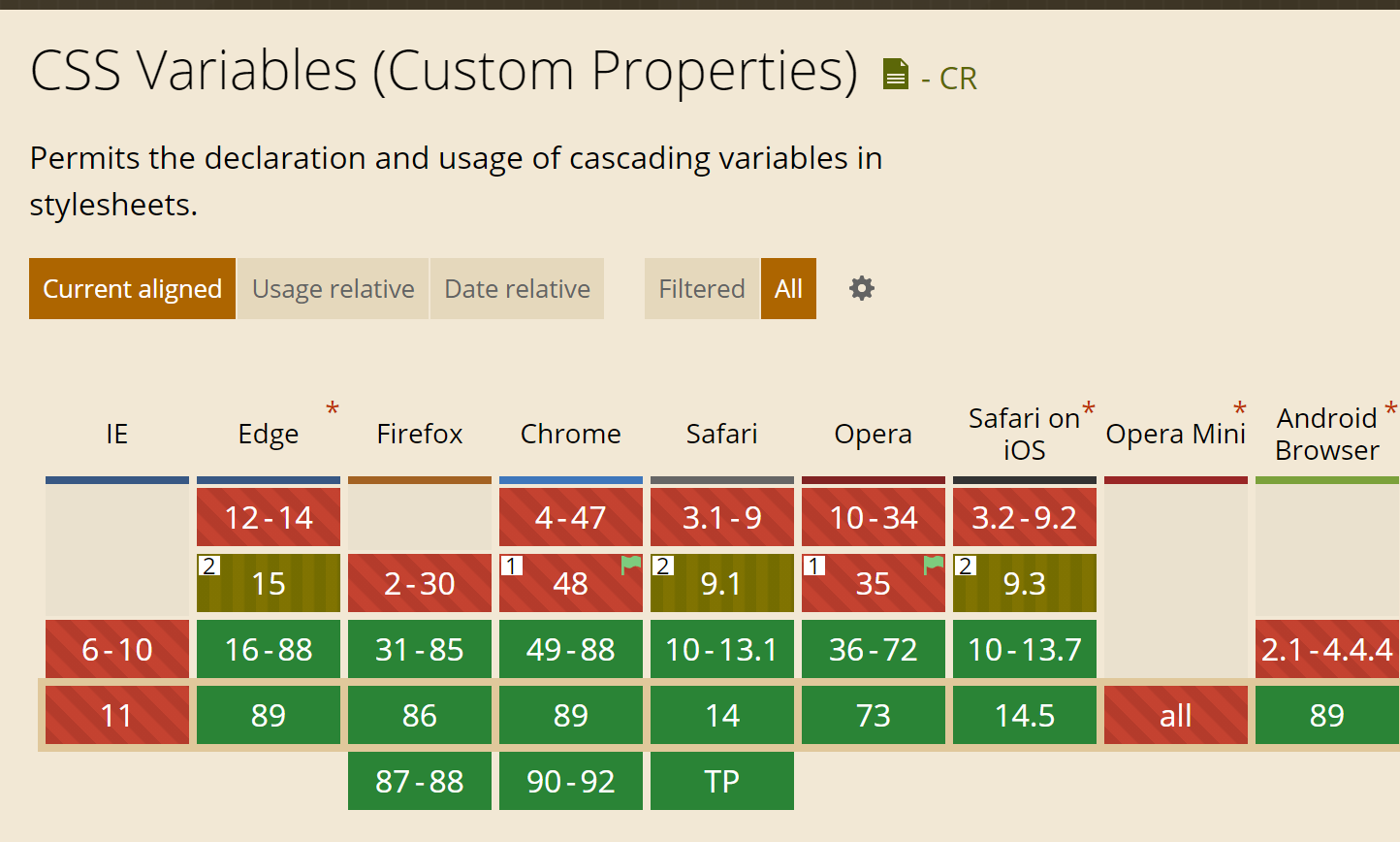Select the Filtered browser option

tap(701, 289)
